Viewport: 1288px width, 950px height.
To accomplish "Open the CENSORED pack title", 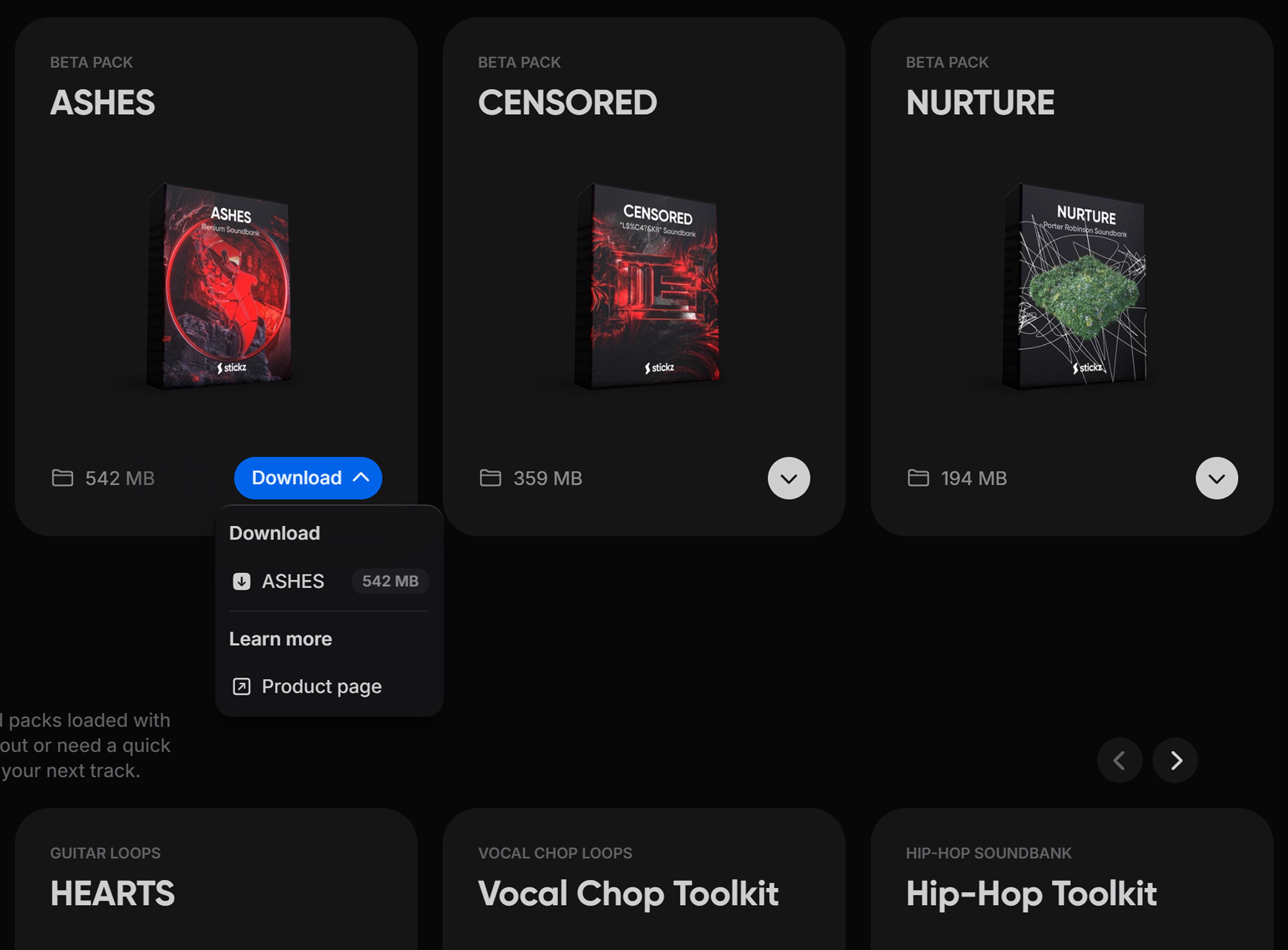I will pos(567,102).
